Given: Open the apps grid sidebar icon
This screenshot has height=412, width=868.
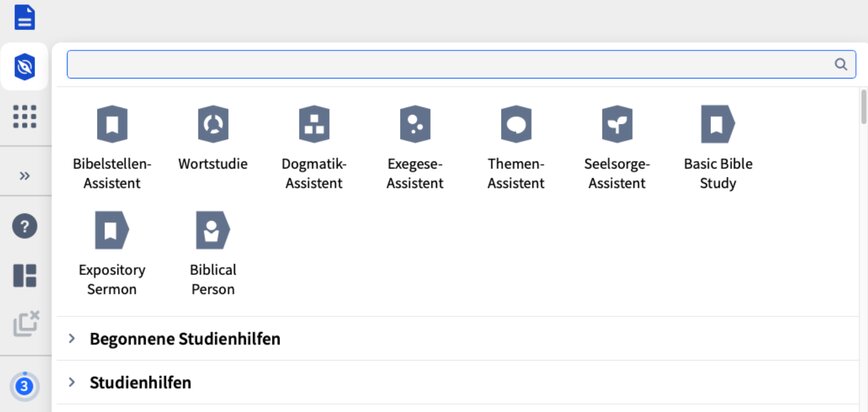Looking at the screenshot, I should [25, 117].
